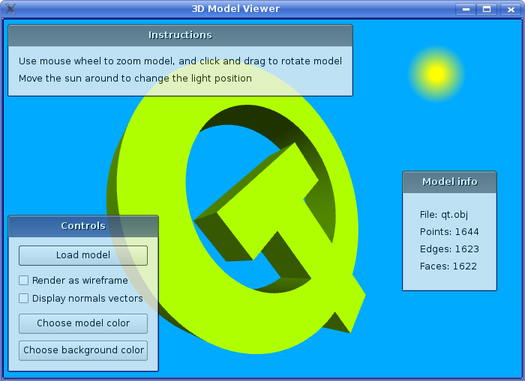Click the Faces: 1622 text
The image size is (525, 381).
click(x=448, y=266)
